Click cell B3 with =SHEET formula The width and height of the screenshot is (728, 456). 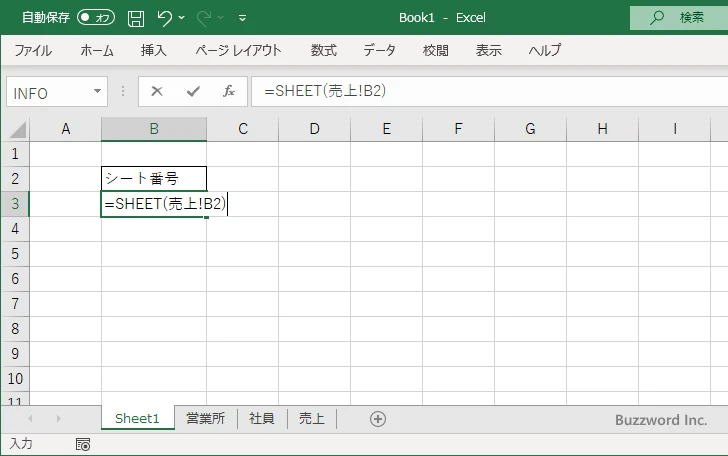pos(154,204)
